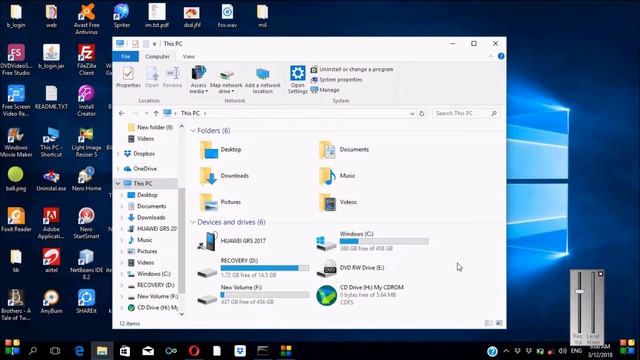Switch to the Computer ribbon tab
The width and height of the screenshot is (640, 360).
point(157,56)
